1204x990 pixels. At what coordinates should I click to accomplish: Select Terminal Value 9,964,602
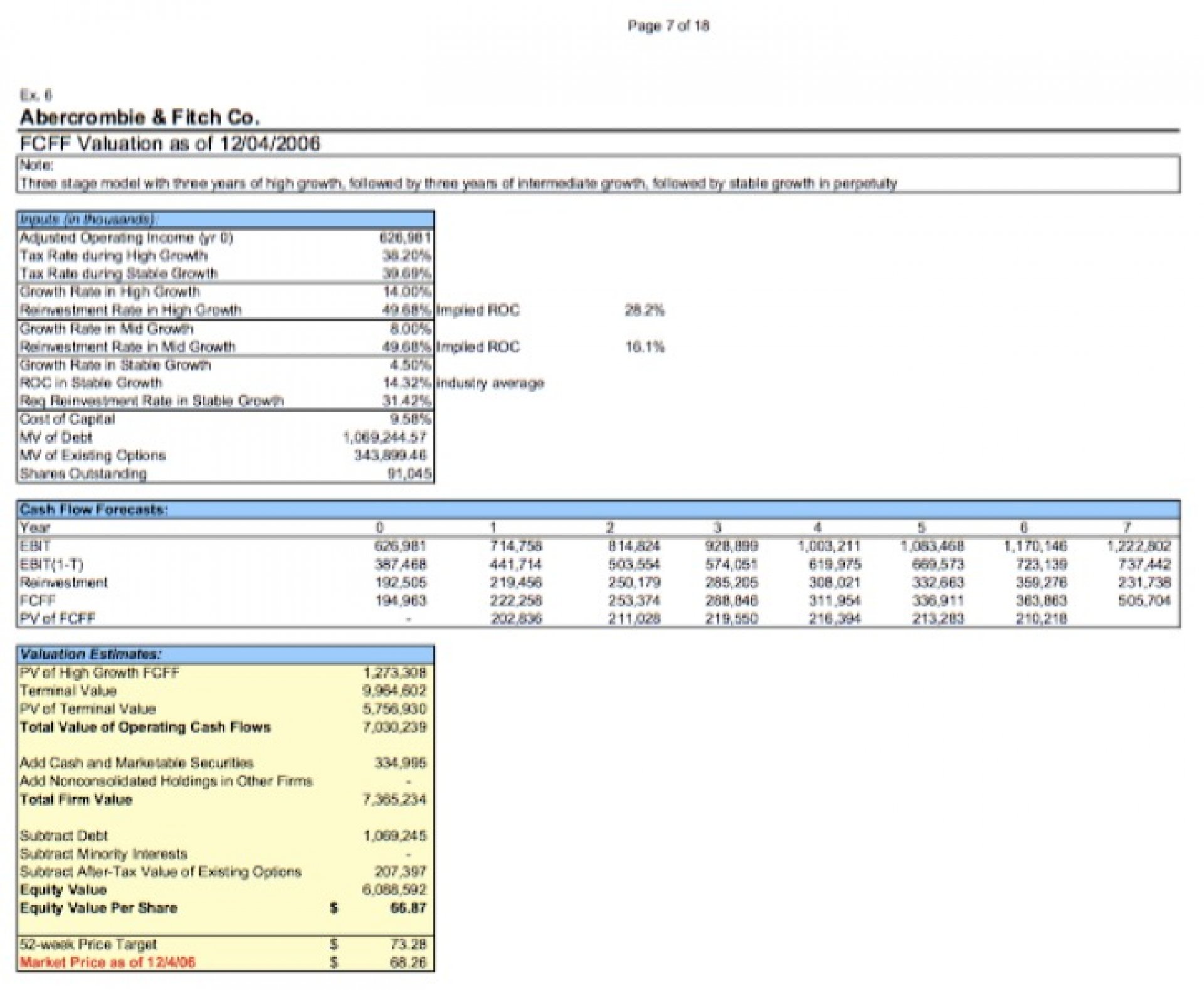(x=394, y=691)
